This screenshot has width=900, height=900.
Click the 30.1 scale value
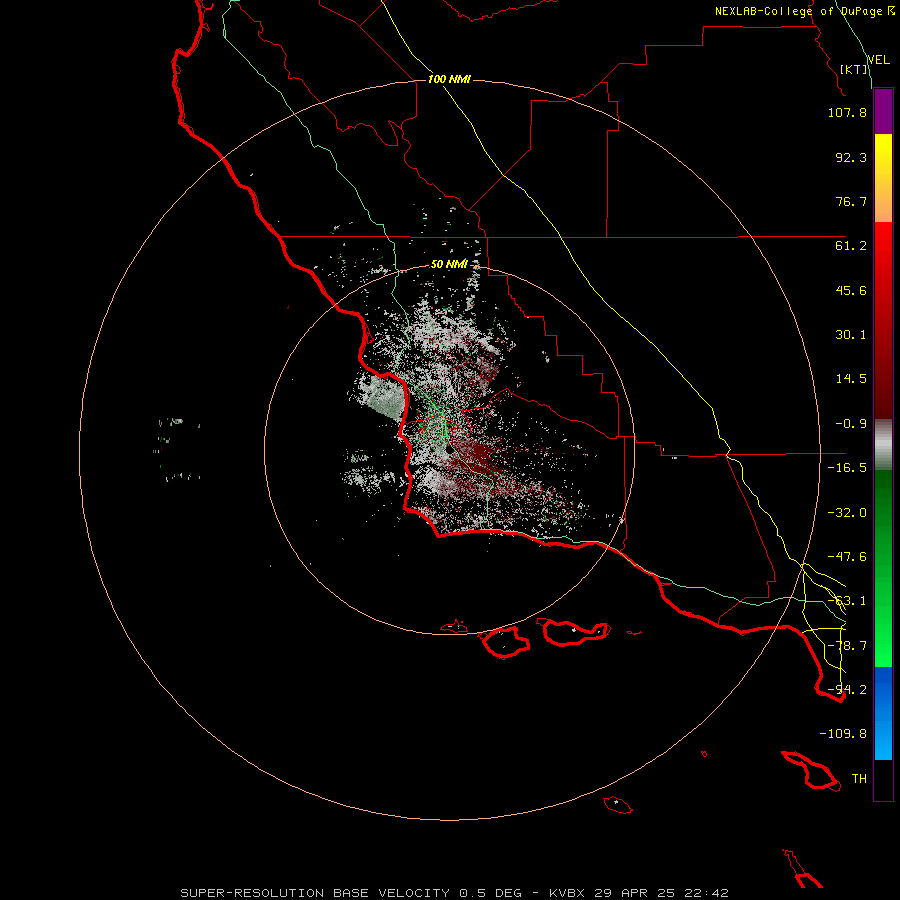coord(851,335)
